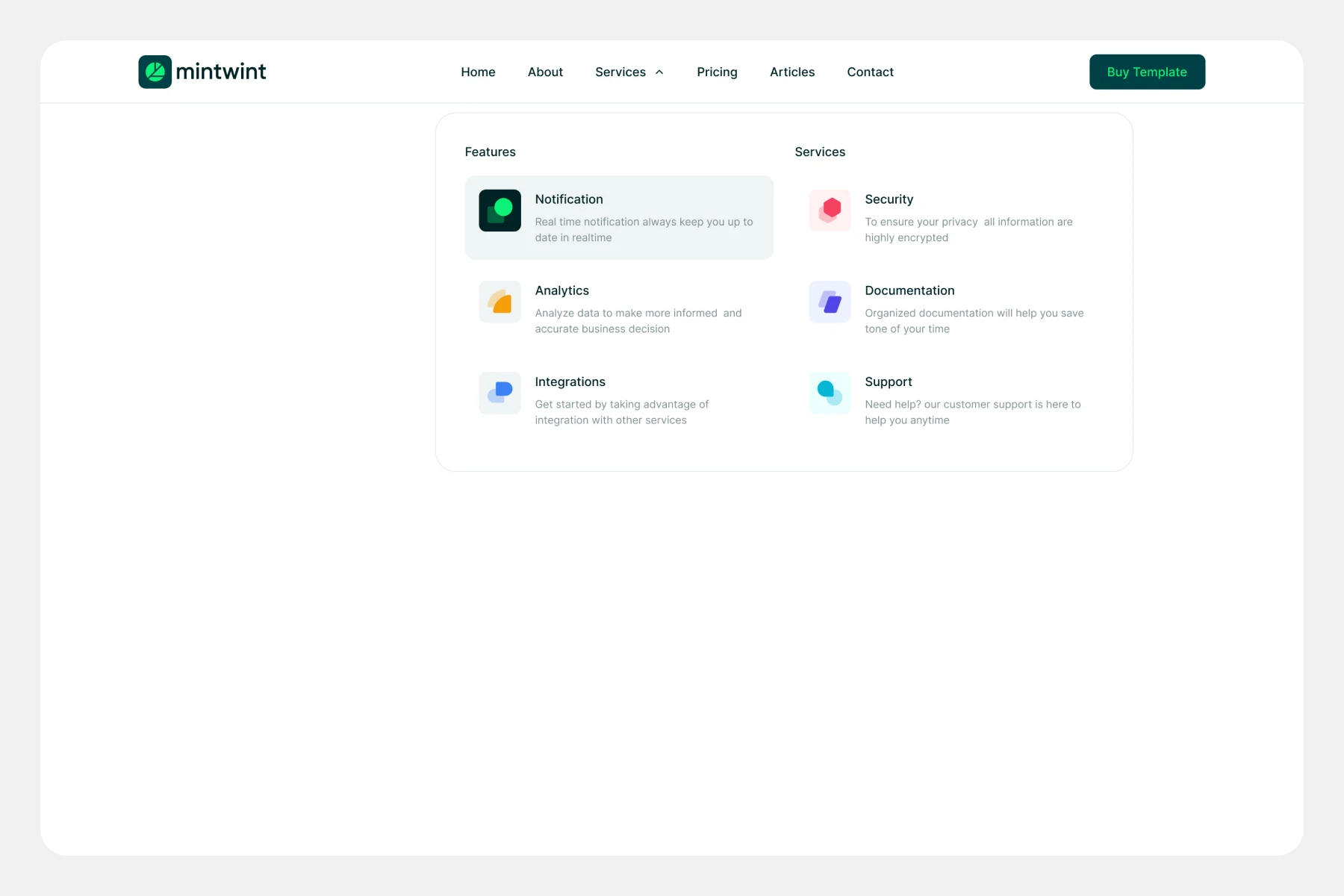Open the Pricing page
Screen dimensions: 1344x896
click(717, 72)
